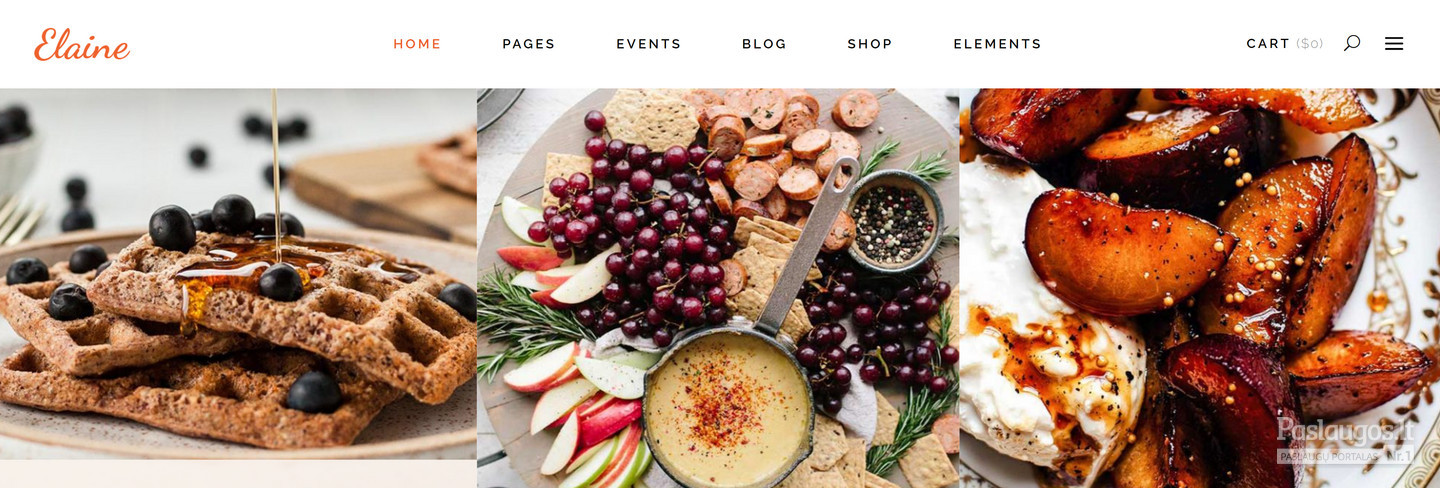Go to the HOME menu item
Screen dimensions: 1440x488
pos(417,44)
